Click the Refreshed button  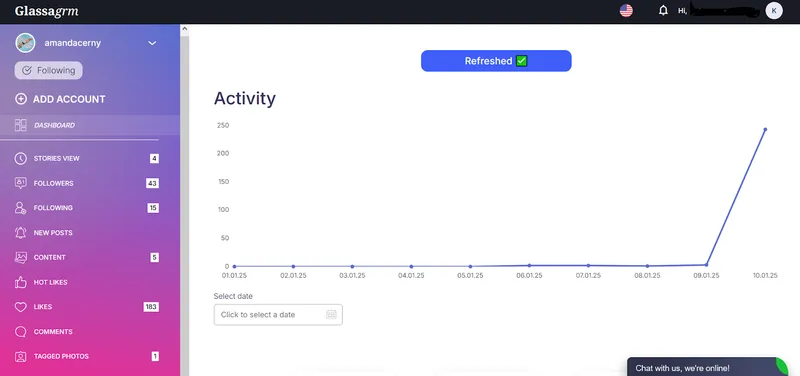[x=496, y=61]
